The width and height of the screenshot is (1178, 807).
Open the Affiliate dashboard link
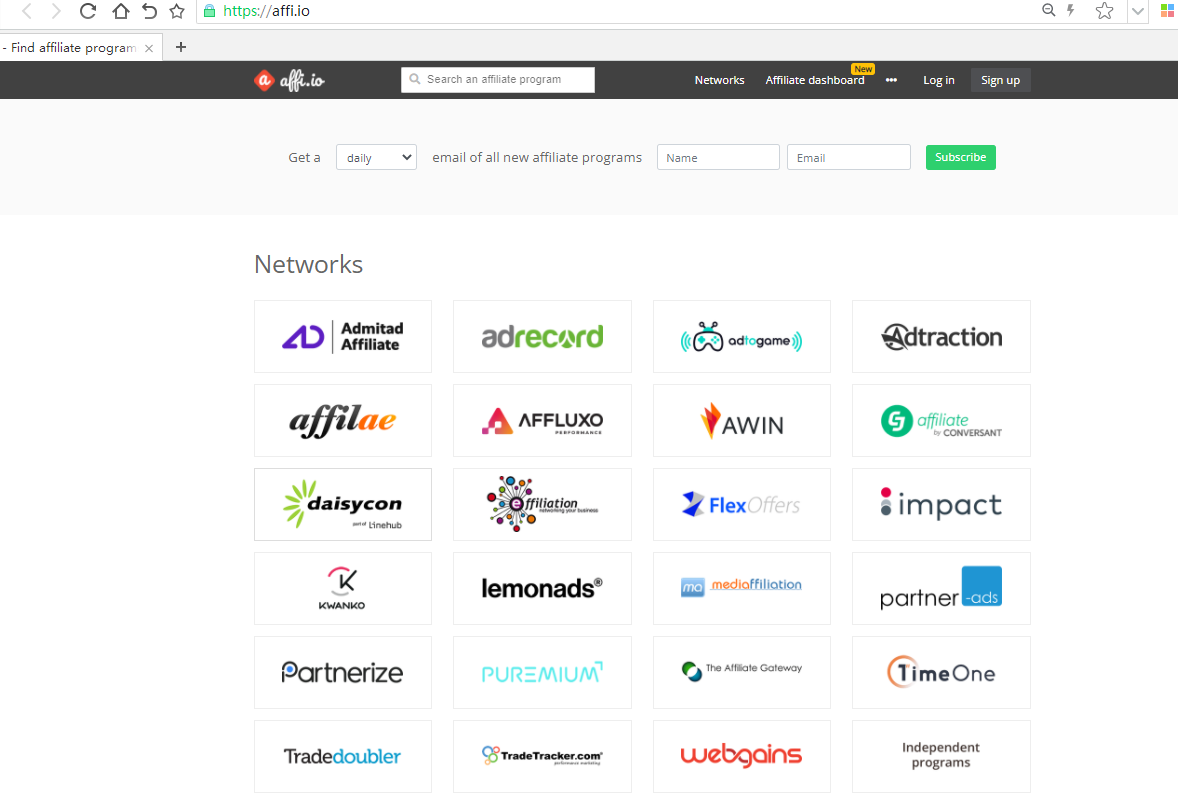point(814,80)
